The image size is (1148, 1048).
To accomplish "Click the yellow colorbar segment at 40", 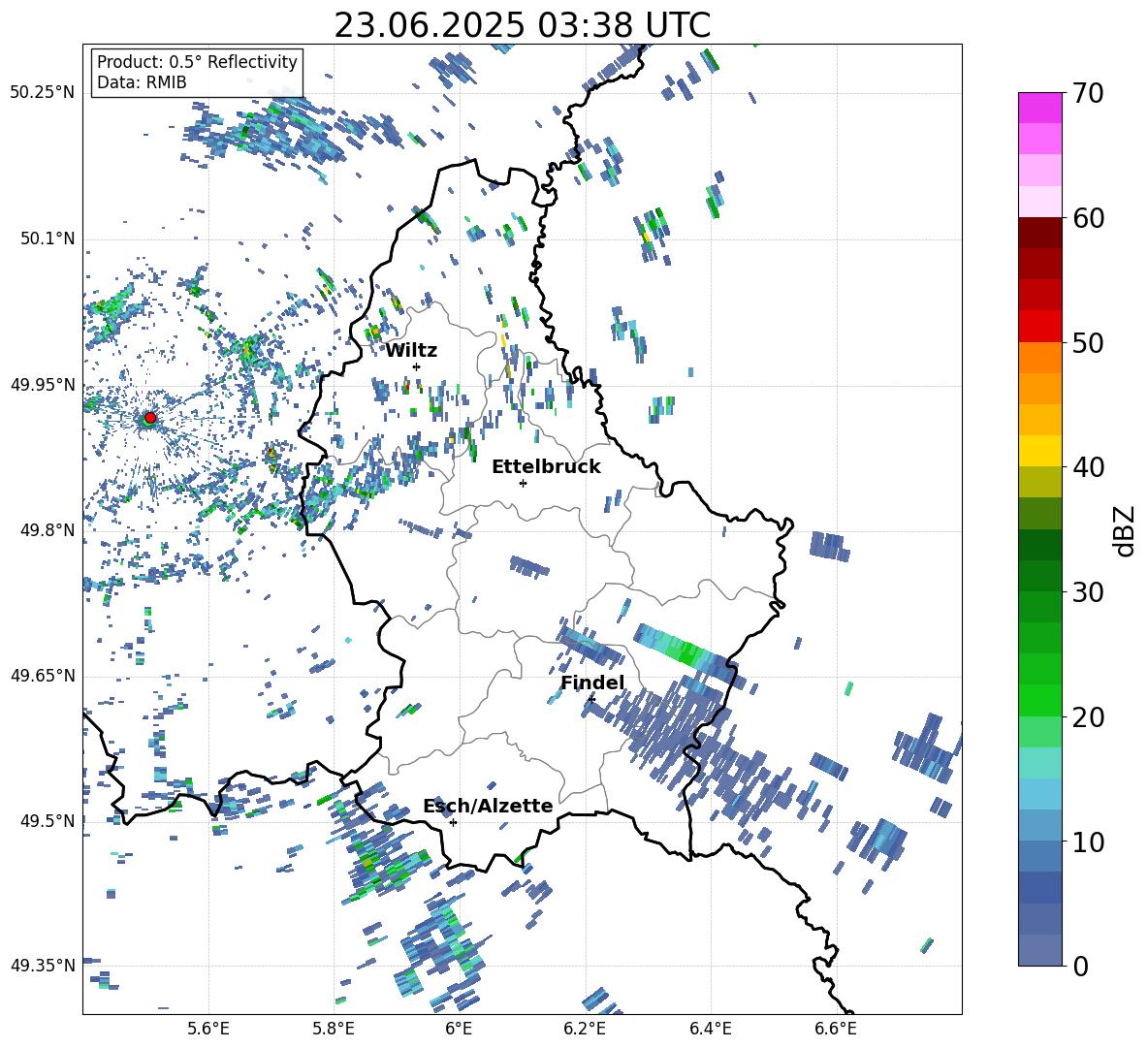I will [x=1039, y=451].
